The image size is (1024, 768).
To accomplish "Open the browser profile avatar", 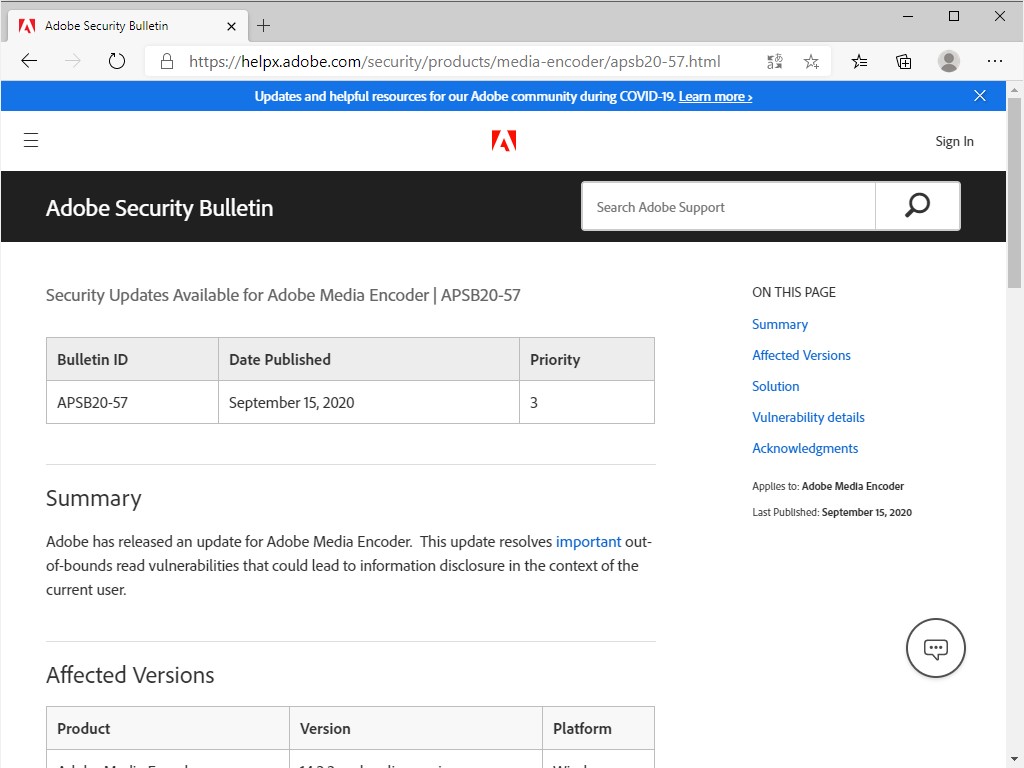I will (949, 61).
